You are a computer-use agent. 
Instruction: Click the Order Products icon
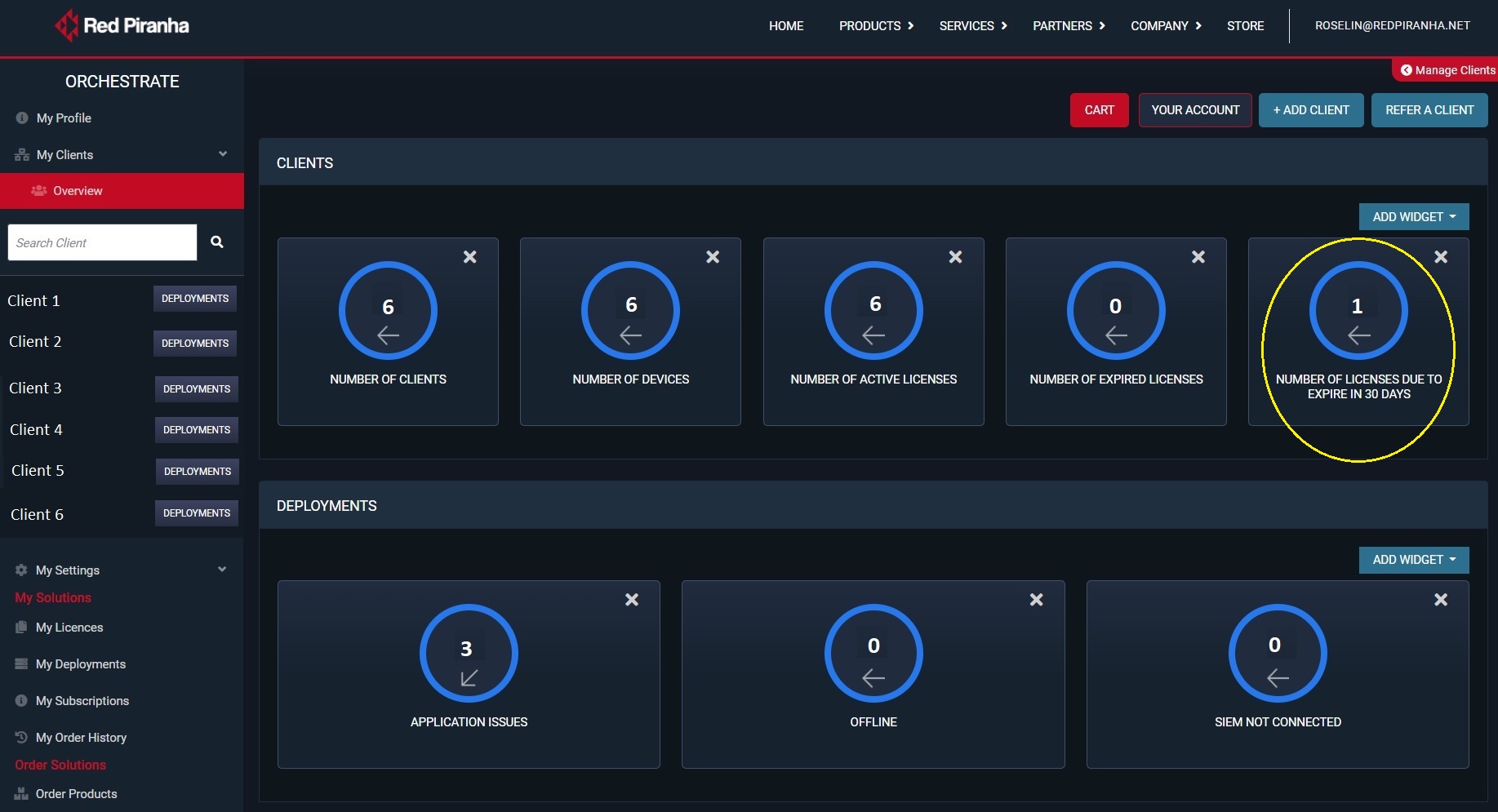coord(21,794)
